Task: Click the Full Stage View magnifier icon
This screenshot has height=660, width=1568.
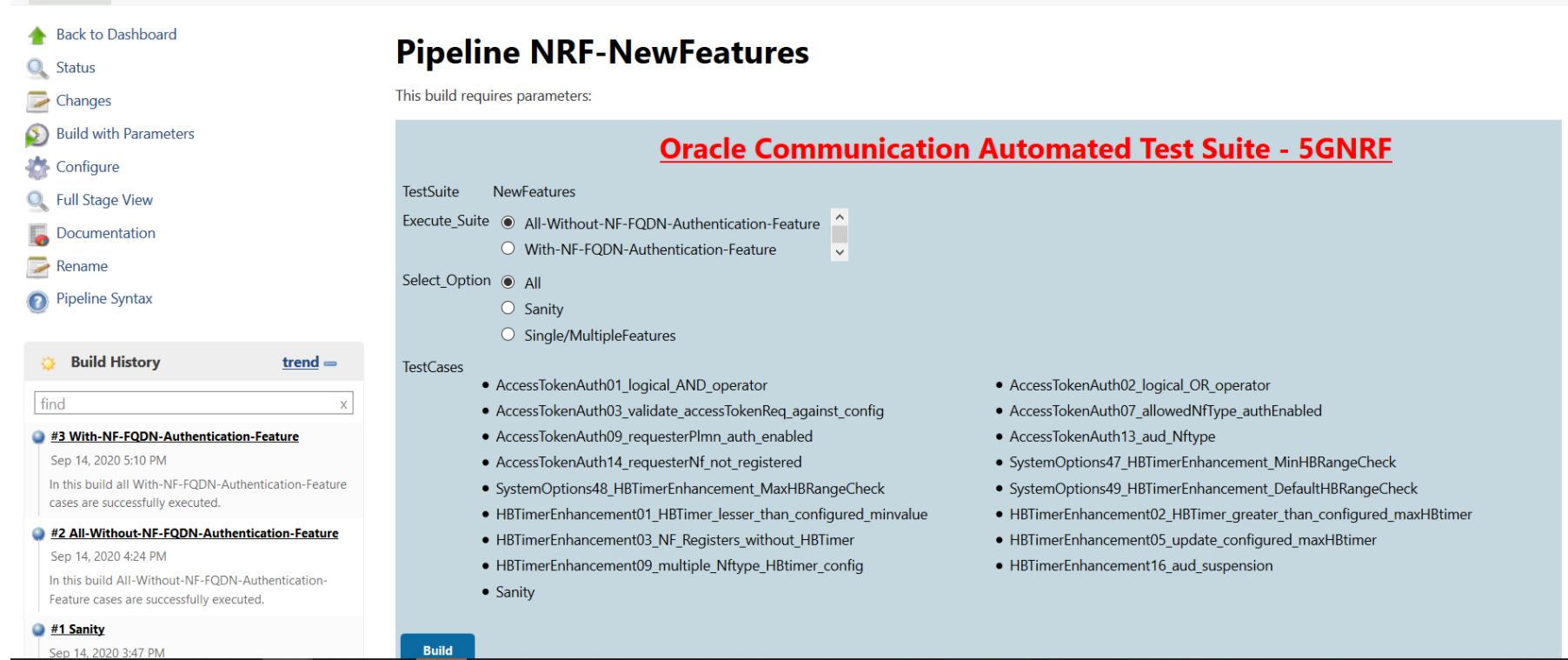Action: [x=37, y=201]
